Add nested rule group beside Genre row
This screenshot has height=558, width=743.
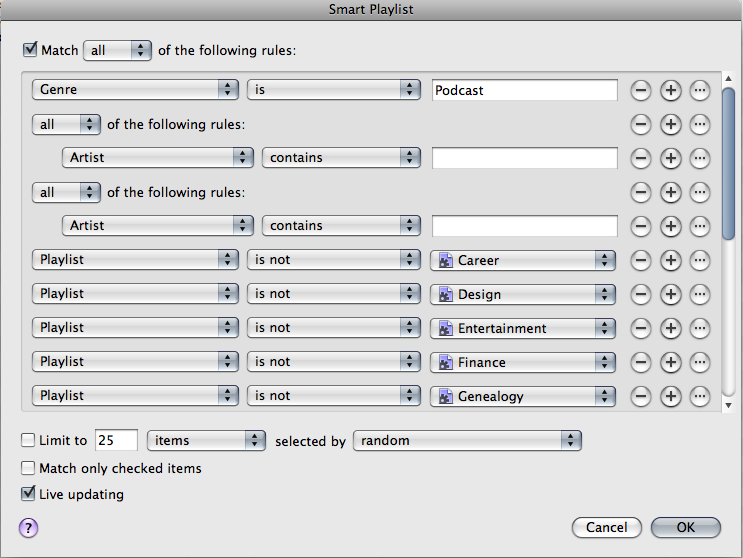coord(700,90)
